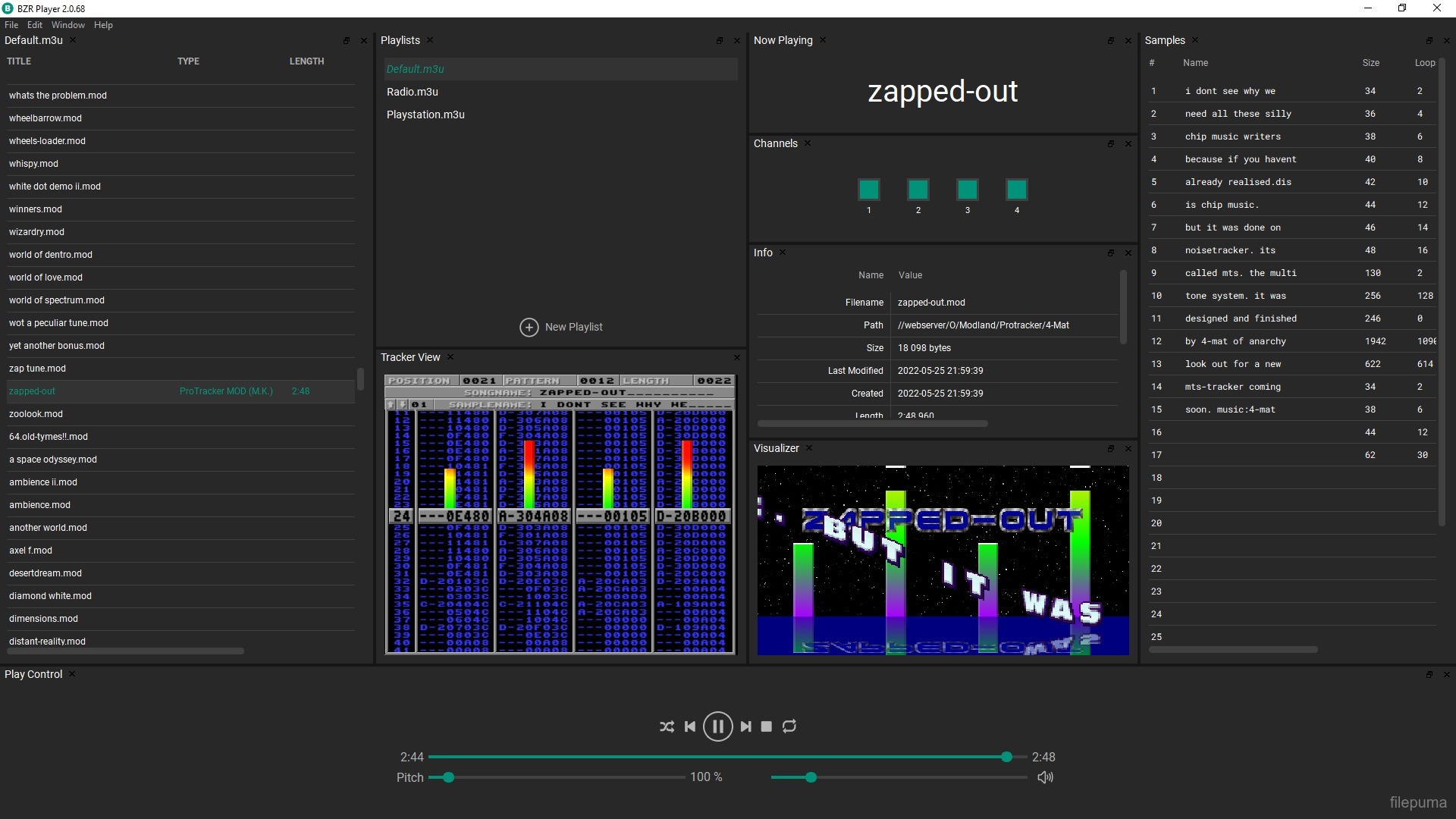The width and height of the screenshot is (1456, 819).
Task: Select the Radio.m3u playlist
Action: 413,92
